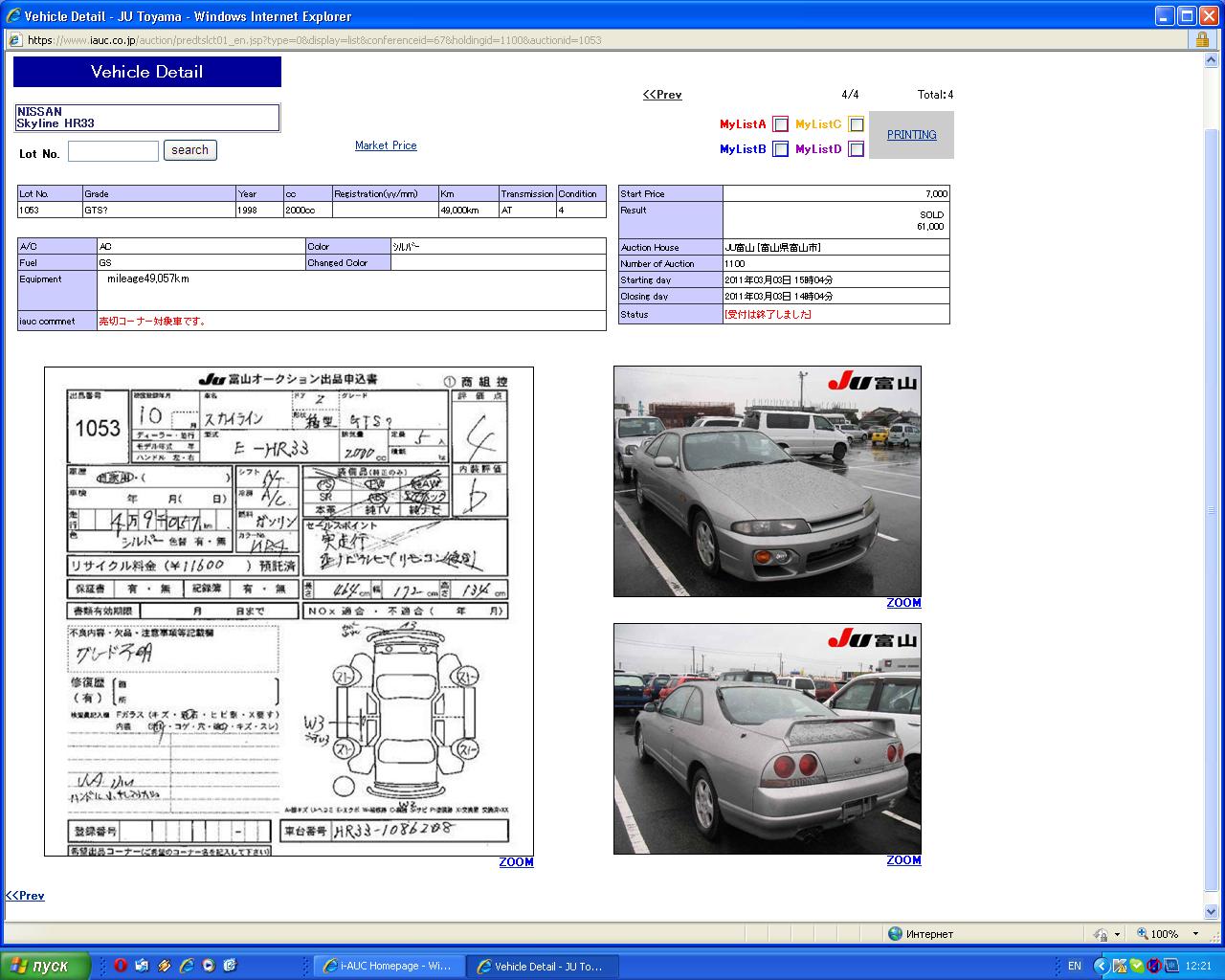Open the rear view car photo
This screenshot has width=1225, height=980.
[768, 739]
